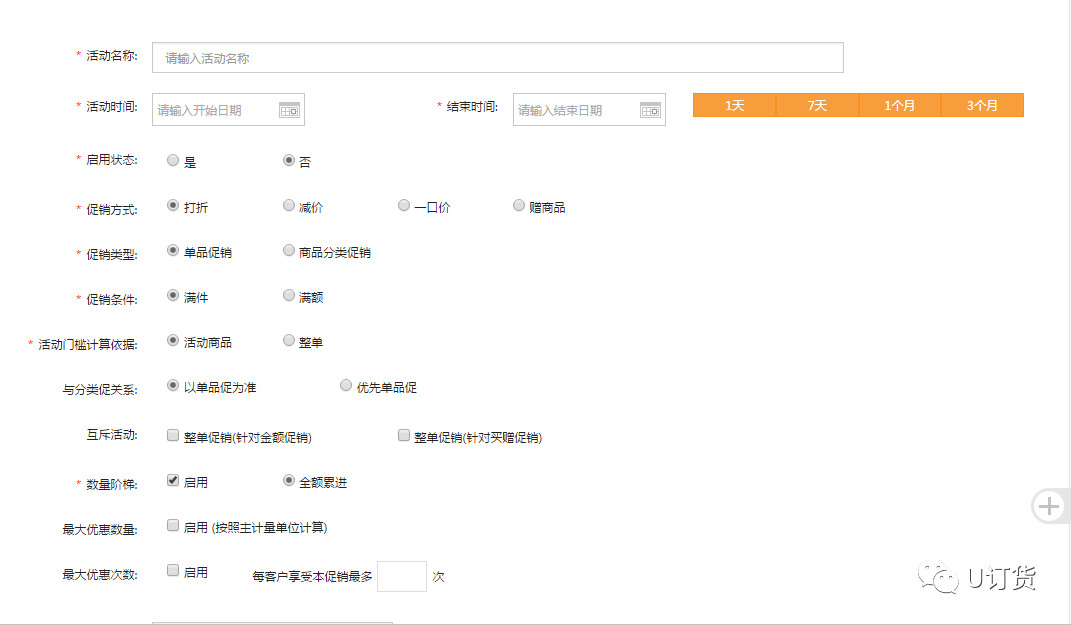Select 单品促销 promotion type
This screenshot has width=1071, height=625.
(173, 250)
